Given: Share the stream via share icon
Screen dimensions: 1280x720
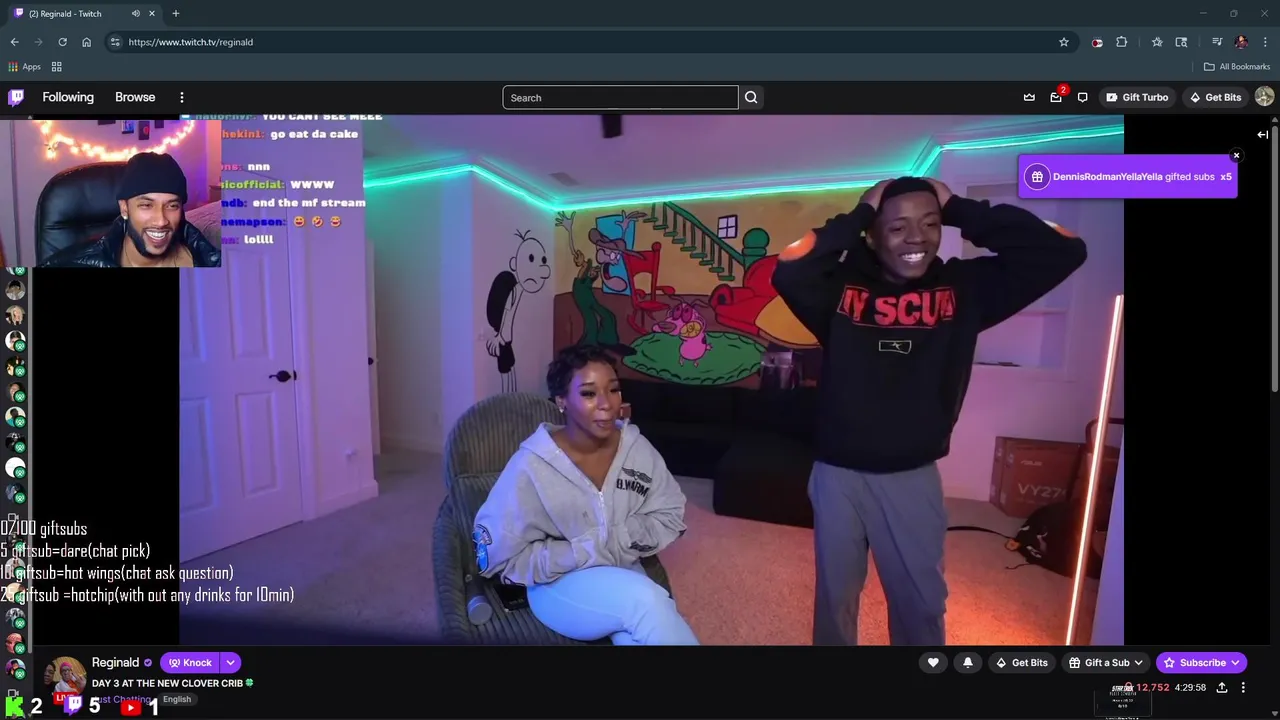Looking at the screenshot, I should 1221,688.
